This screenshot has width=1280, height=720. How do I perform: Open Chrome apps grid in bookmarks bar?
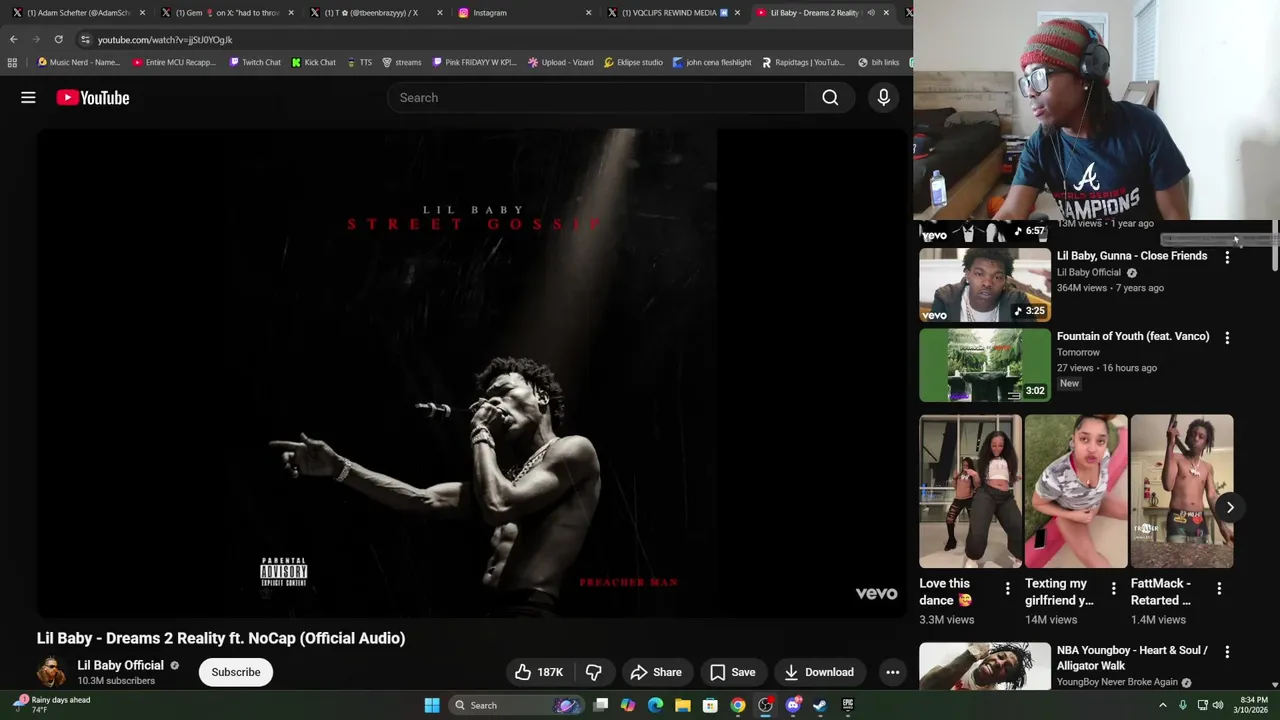[x=12, y=62]
